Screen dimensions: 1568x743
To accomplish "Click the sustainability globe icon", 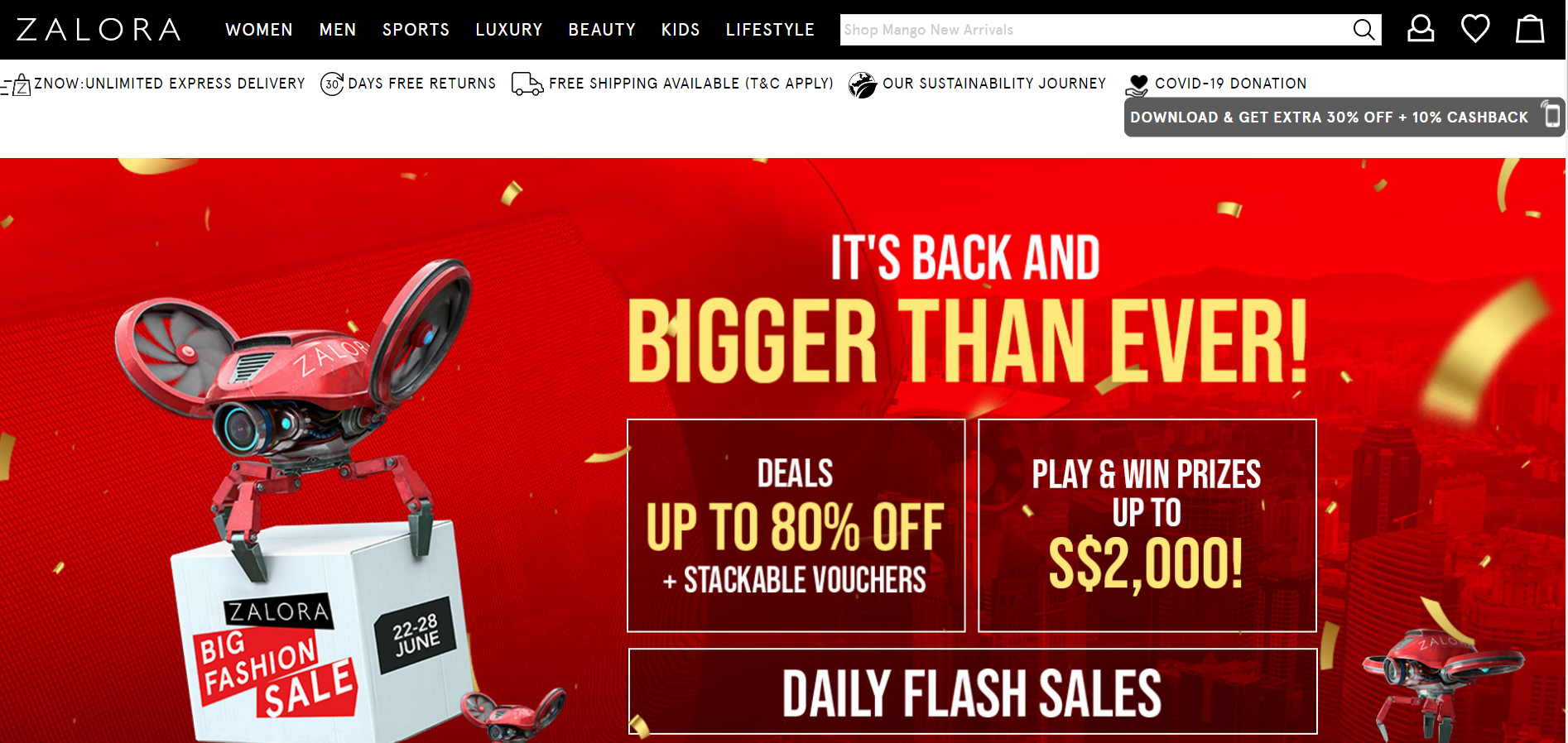I will (863, 84).
